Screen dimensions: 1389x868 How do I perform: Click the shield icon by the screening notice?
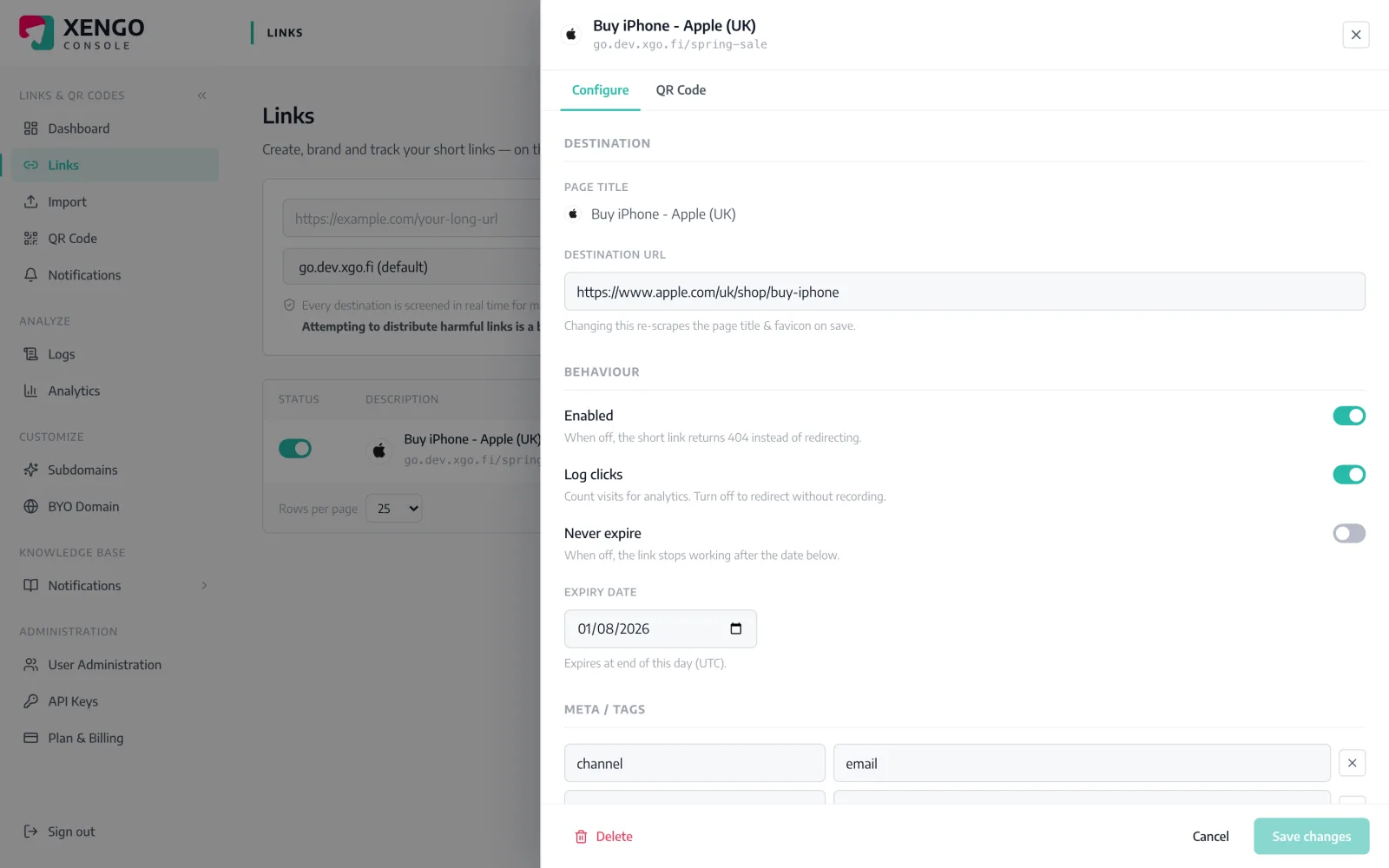point(290,305)
